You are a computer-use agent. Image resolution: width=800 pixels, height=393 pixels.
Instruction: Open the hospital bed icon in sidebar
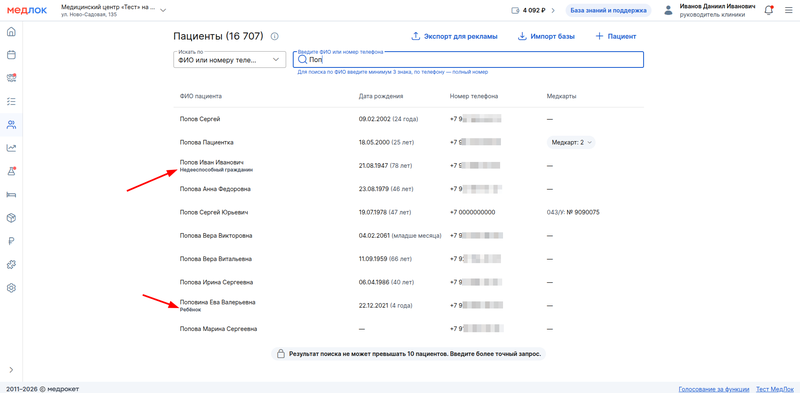[x=11, y=194]
